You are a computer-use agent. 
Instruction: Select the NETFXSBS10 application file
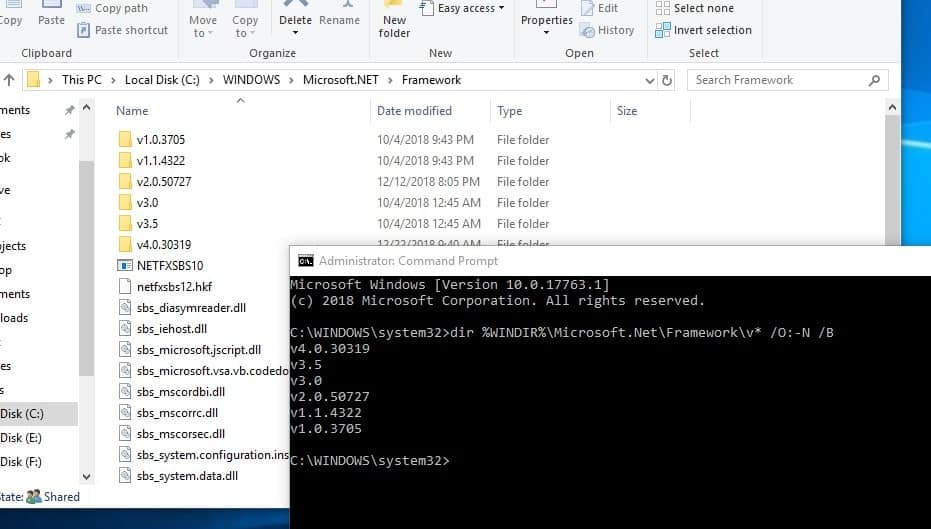[x=169, y=266]
